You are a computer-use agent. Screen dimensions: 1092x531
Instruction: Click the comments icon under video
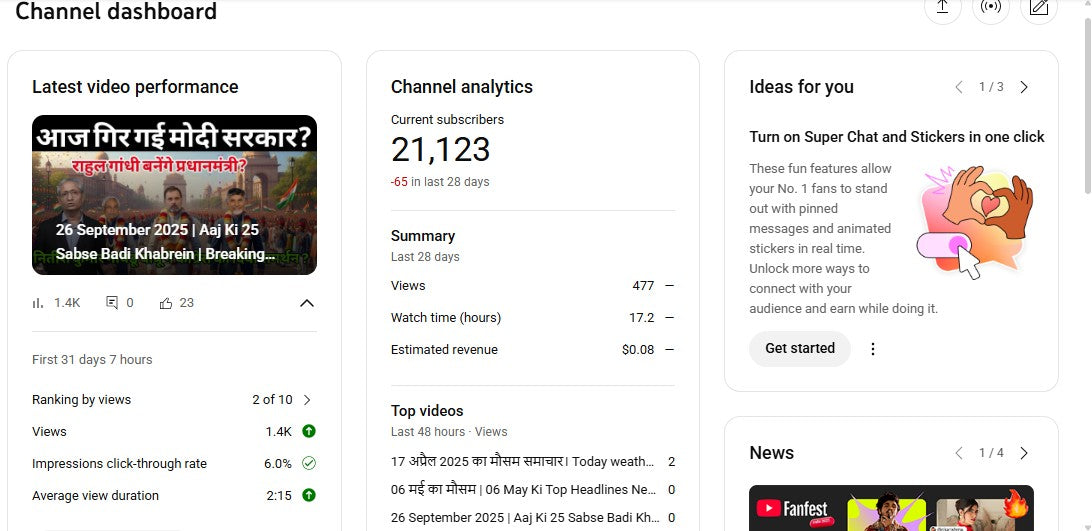click(x=112, y=303)
